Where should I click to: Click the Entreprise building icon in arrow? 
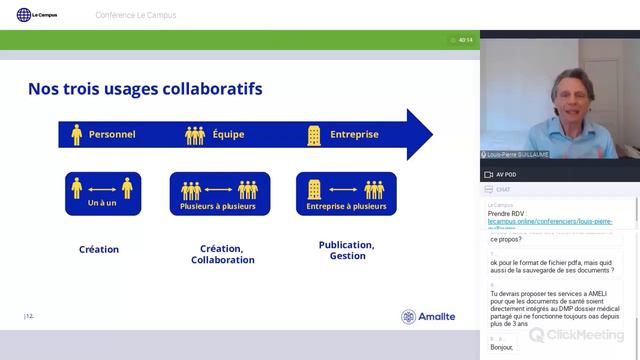(314, 136)
